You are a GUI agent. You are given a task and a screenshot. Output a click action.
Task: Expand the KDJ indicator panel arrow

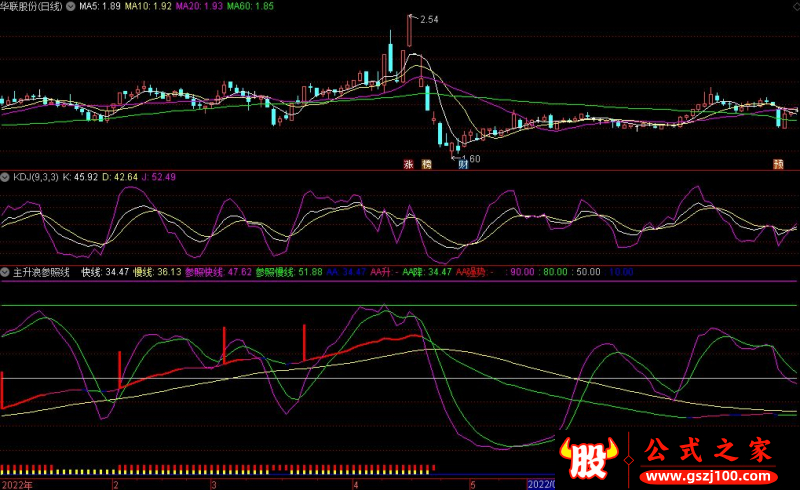(5, 177)
